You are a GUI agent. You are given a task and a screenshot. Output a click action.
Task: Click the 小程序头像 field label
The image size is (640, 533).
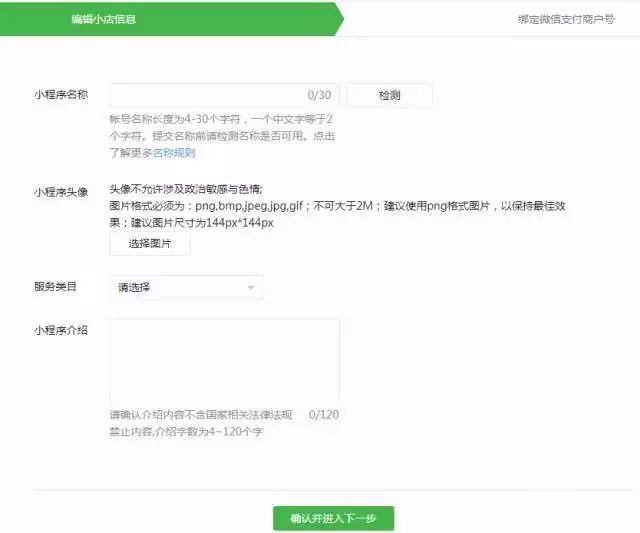(60, 191)
